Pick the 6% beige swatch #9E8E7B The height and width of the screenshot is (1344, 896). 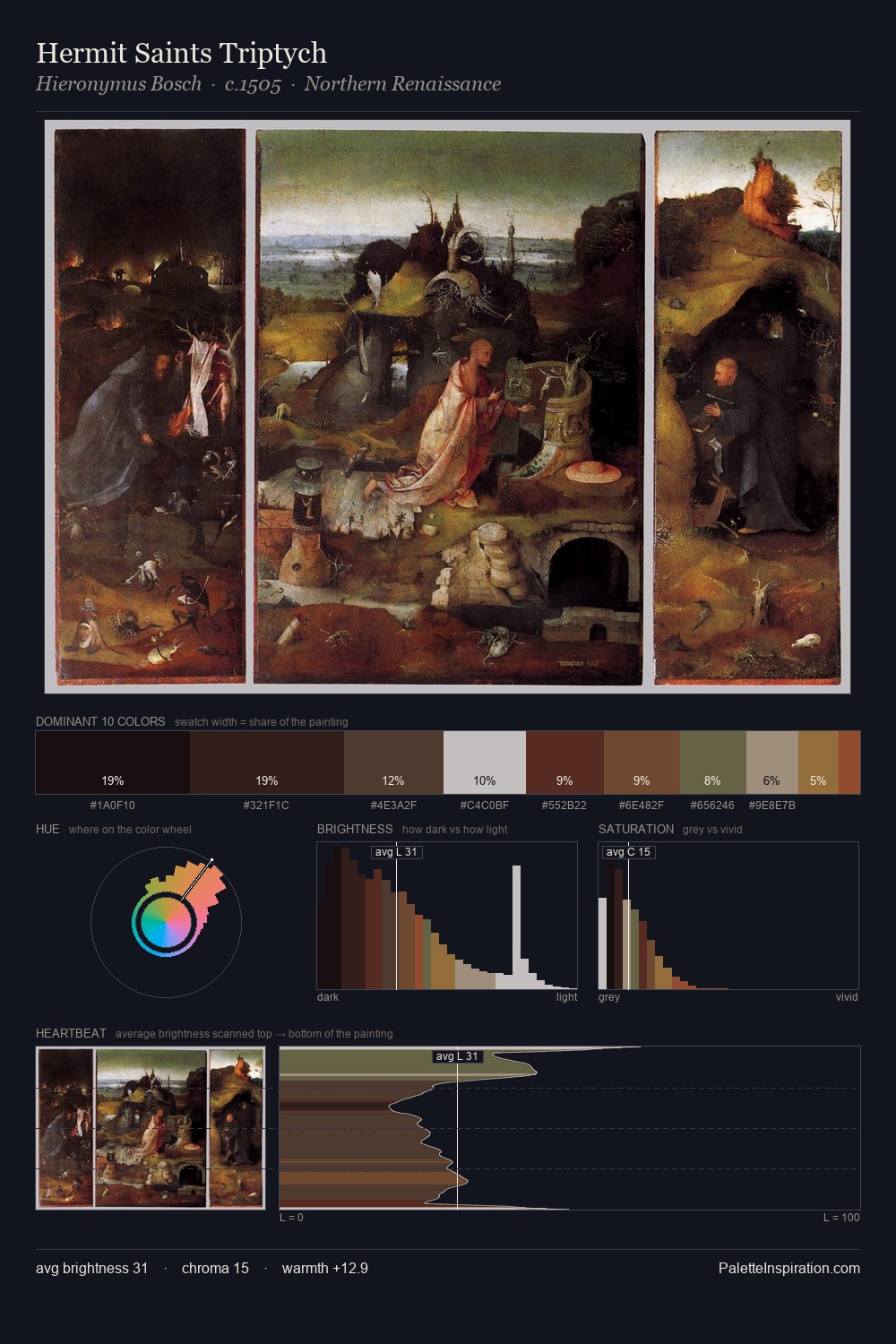click(771, 762)
